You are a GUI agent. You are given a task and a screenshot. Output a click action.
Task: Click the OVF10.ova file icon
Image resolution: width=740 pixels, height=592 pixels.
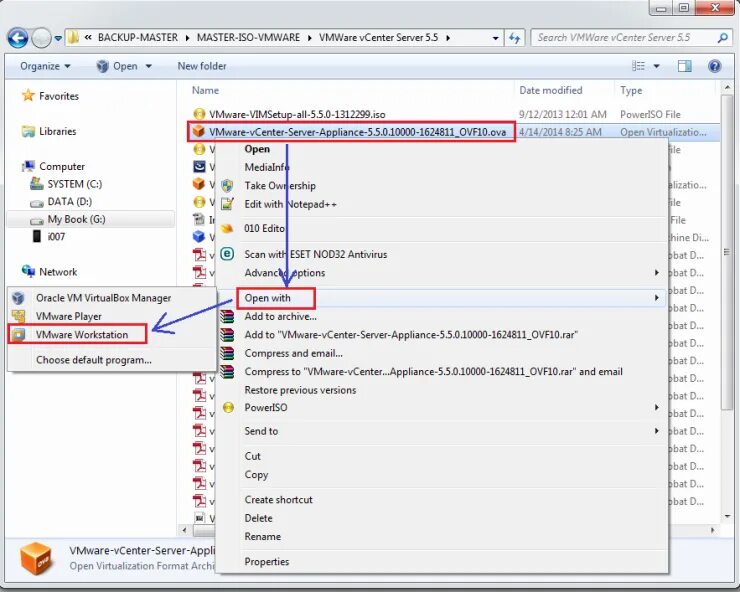pyautogui.click(x=199, y=132)
